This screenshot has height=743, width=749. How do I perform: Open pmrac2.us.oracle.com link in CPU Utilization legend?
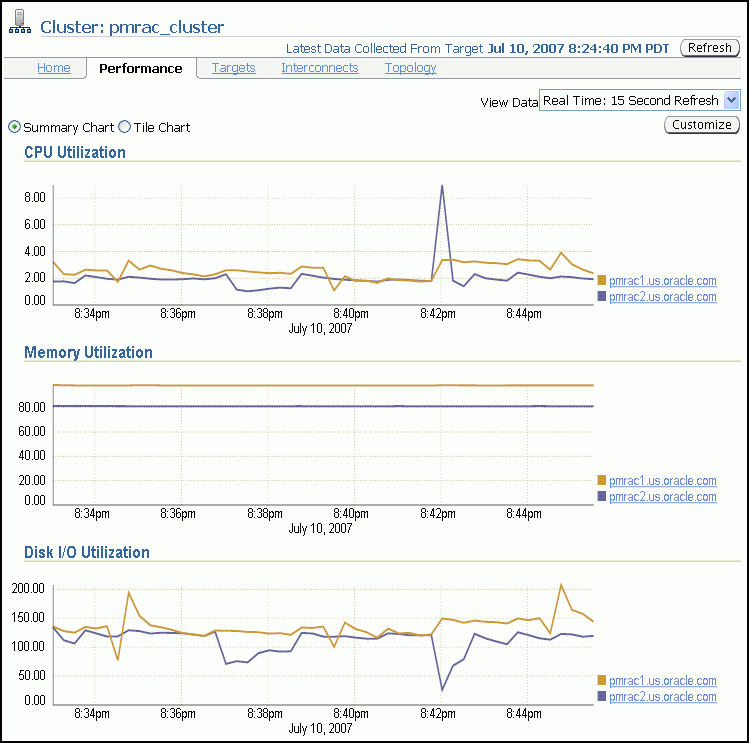662,297
